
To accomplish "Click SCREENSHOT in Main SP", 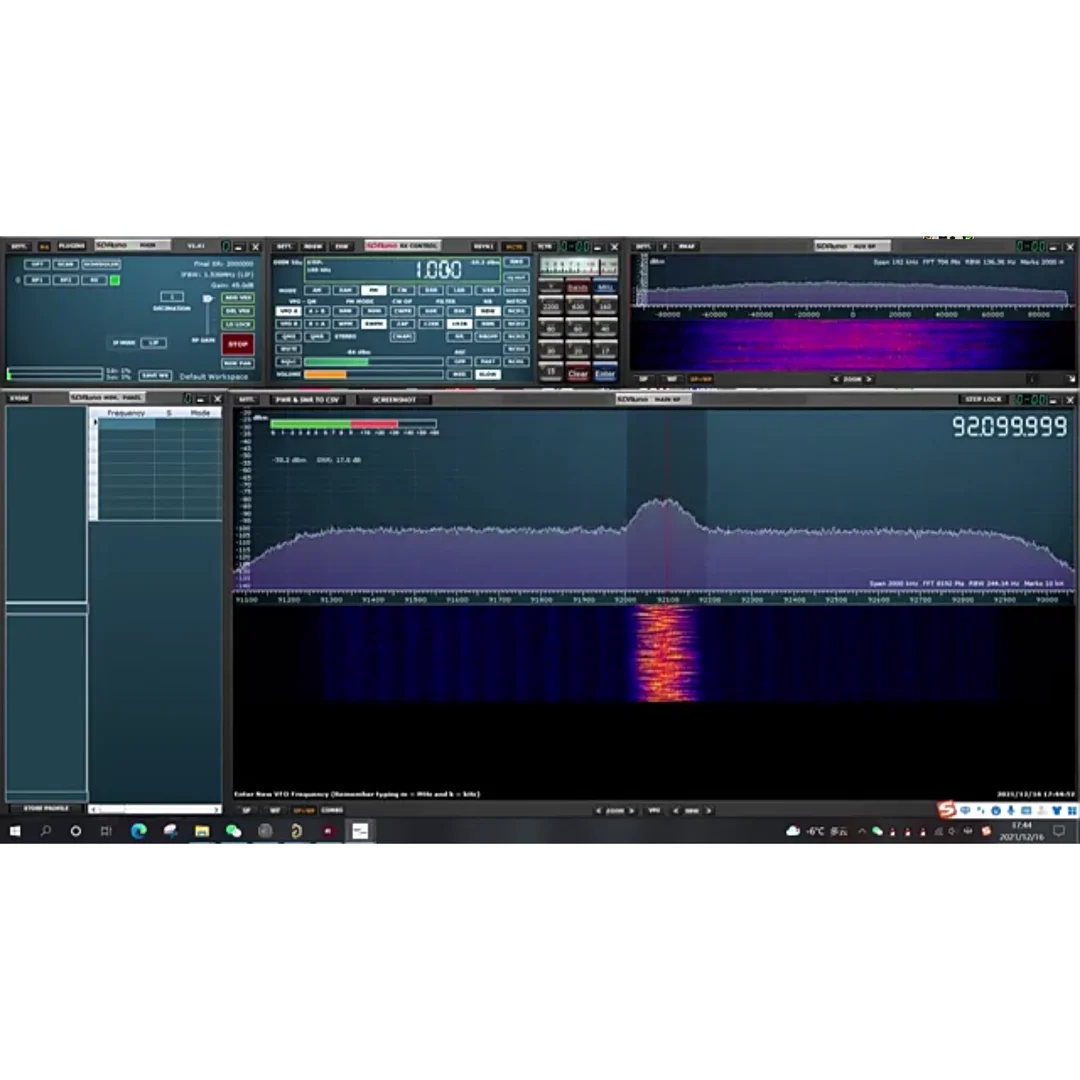I will tap(394, 399).
